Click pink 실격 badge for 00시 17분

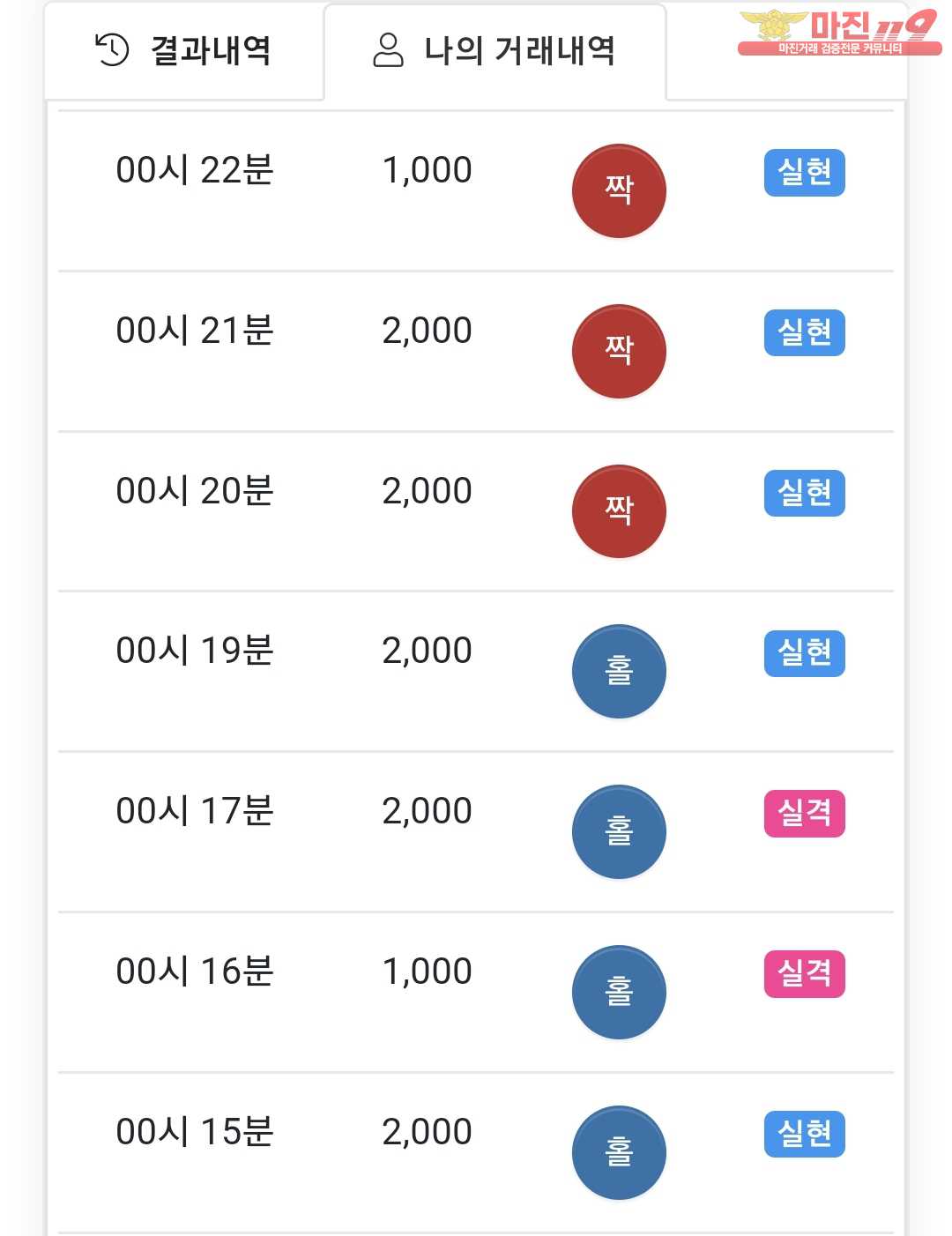click(x=805, y=814)
